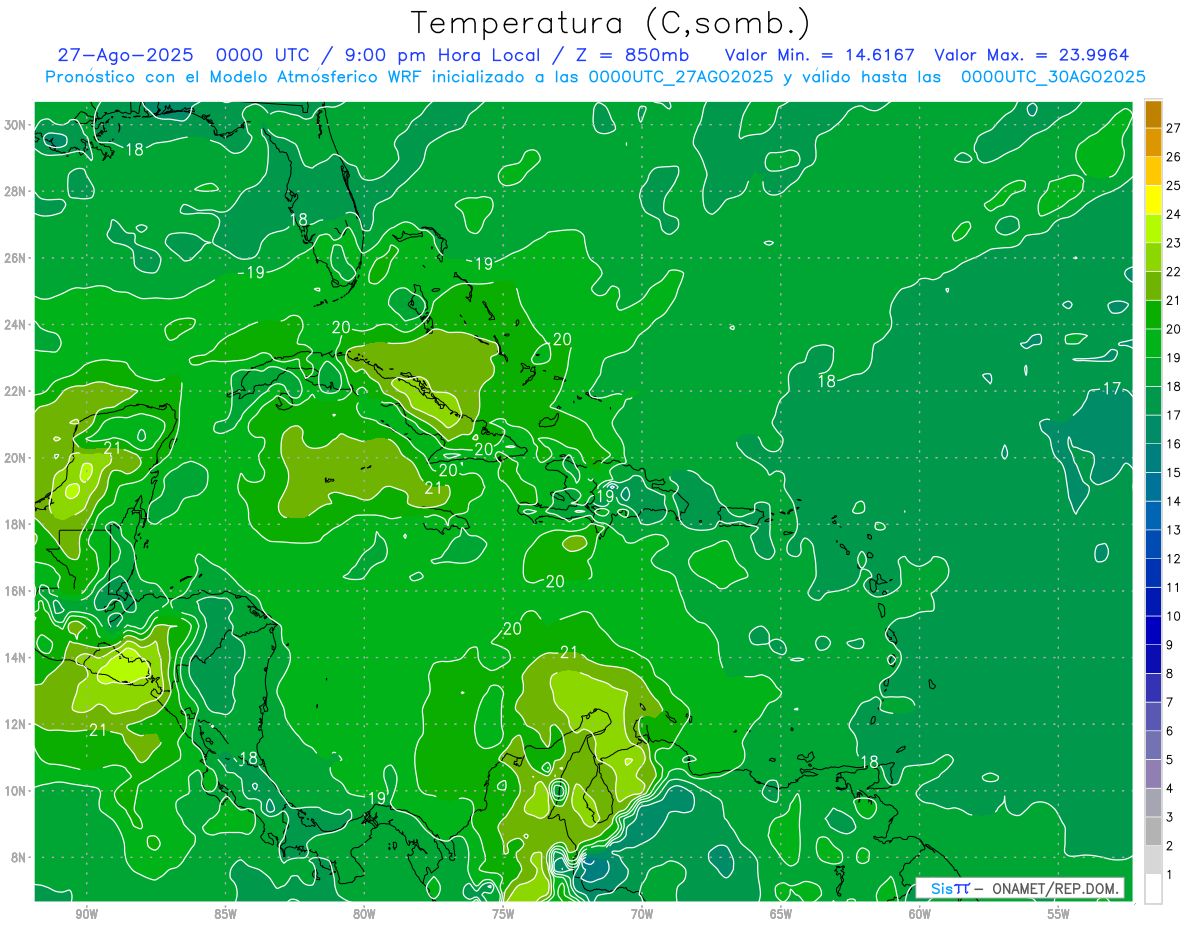1200x927 pixels.
Task: Click the white swatch at the legend bottom
Action: point(1153,888)
